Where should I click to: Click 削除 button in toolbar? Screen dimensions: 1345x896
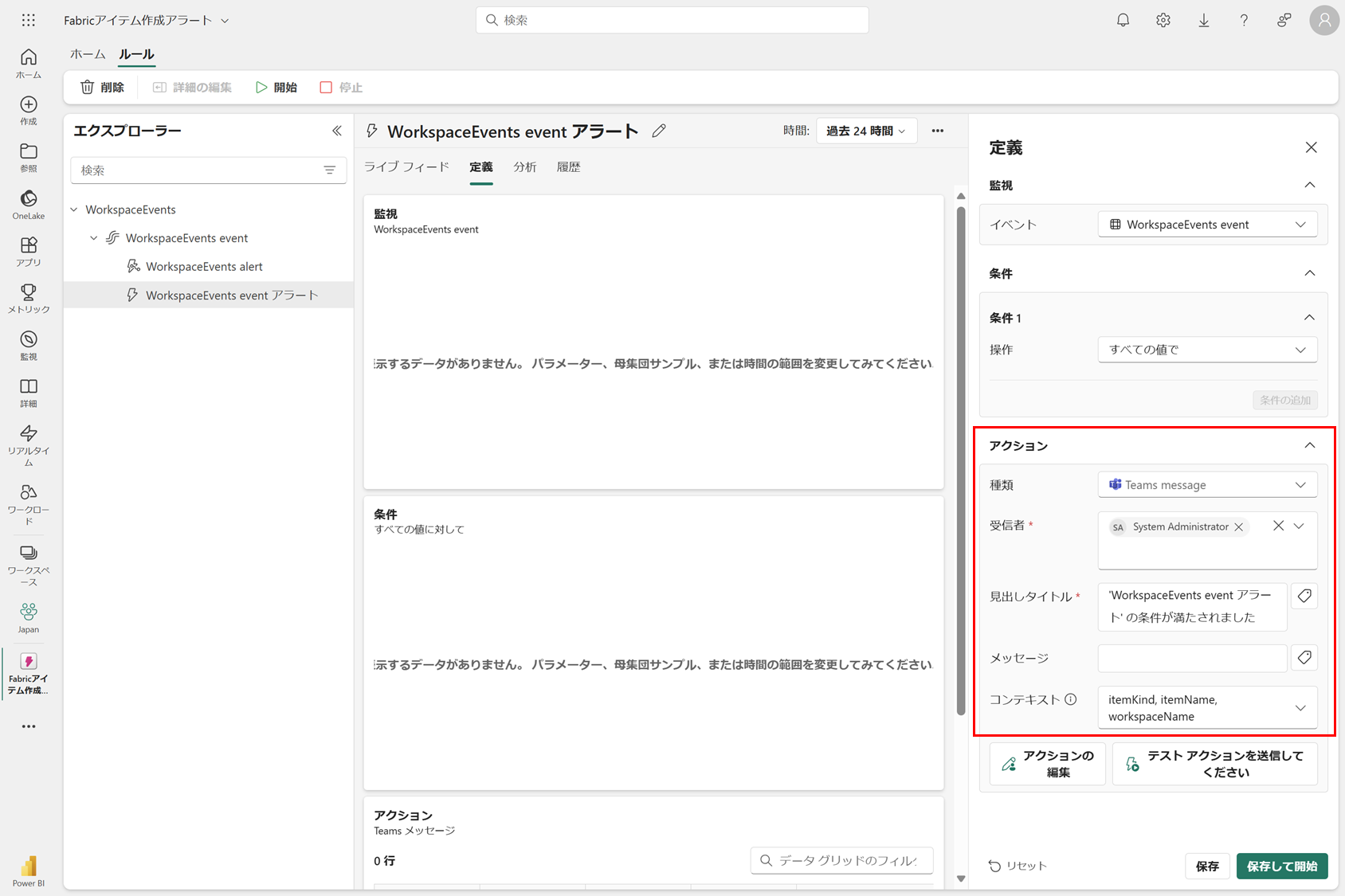tap(103, 88)
